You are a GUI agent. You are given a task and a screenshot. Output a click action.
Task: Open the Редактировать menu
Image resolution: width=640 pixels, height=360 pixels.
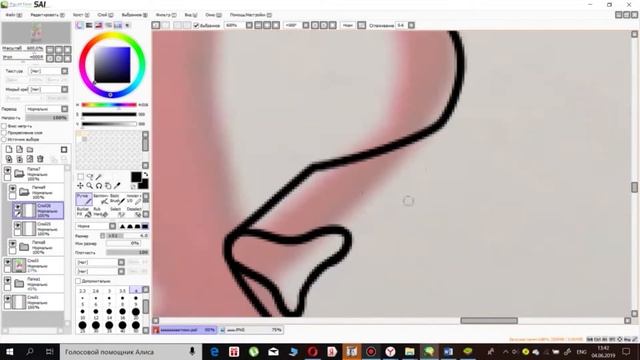tap(47, 15)
